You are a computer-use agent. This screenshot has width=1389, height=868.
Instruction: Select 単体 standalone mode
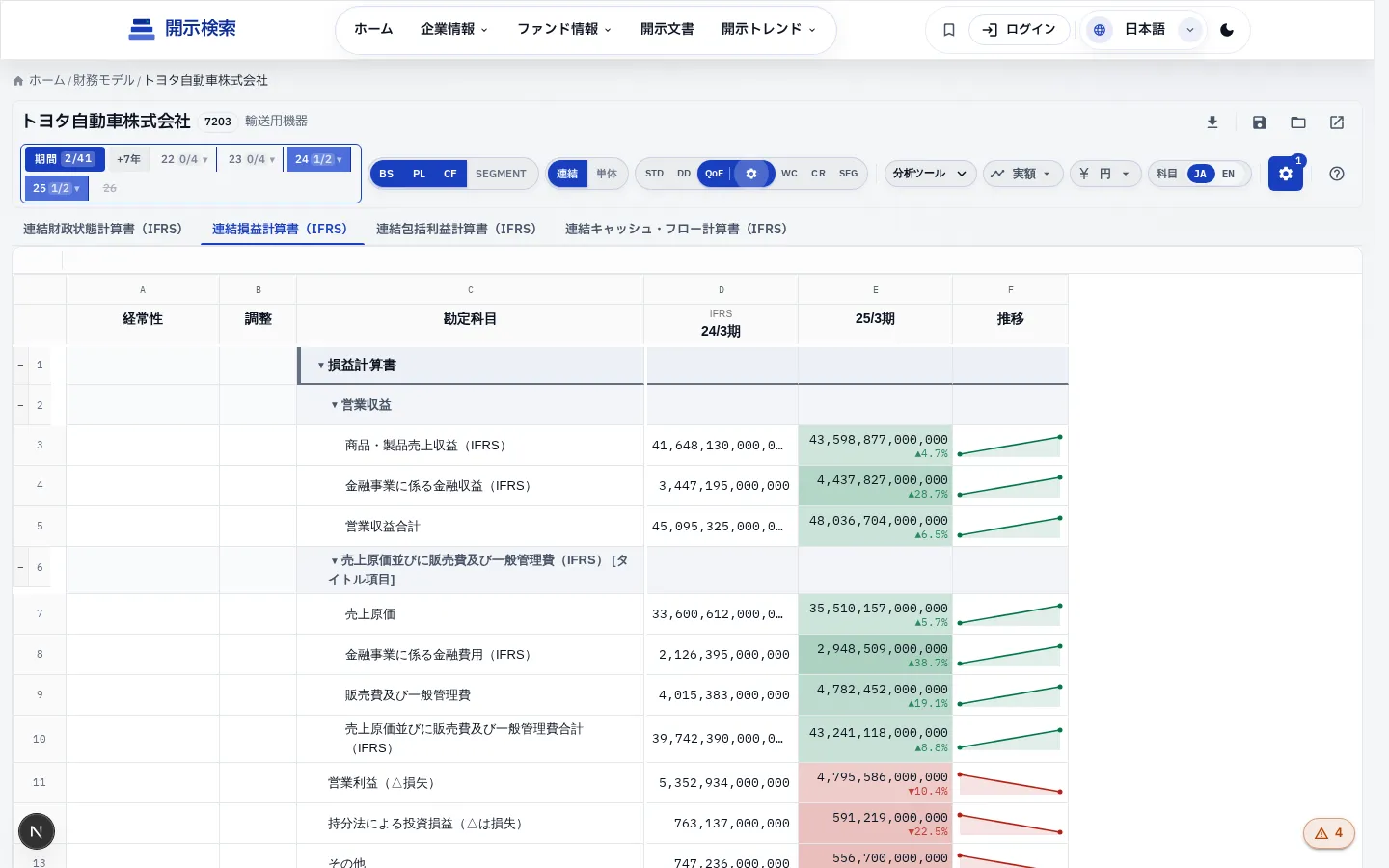(x=607, y=174)
